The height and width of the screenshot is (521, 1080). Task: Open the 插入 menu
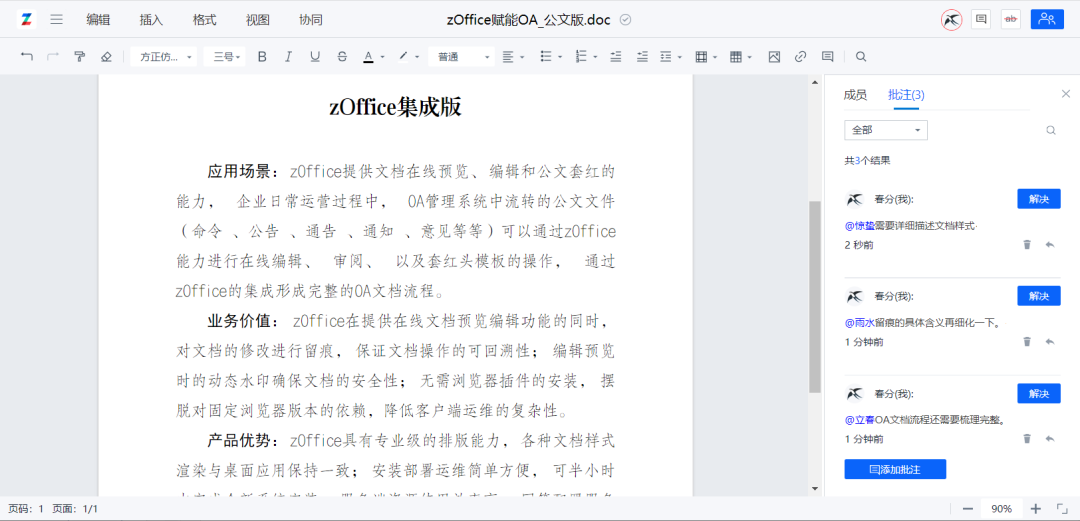point(152,20)
